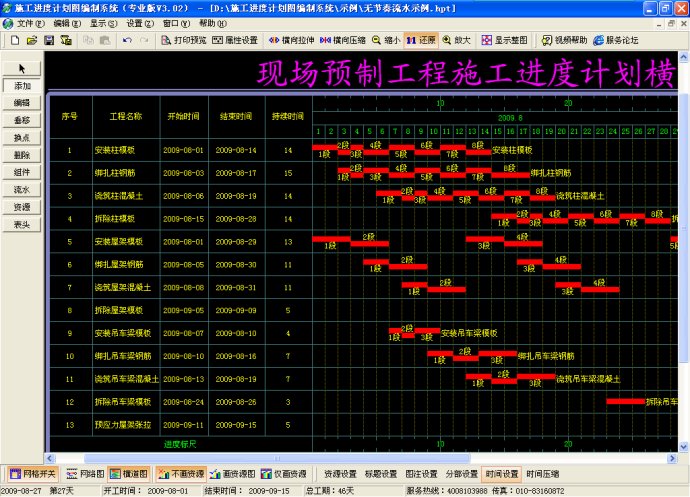
Task: Click the 资源 resource button in sidebar
Action: tap(22, 207)
